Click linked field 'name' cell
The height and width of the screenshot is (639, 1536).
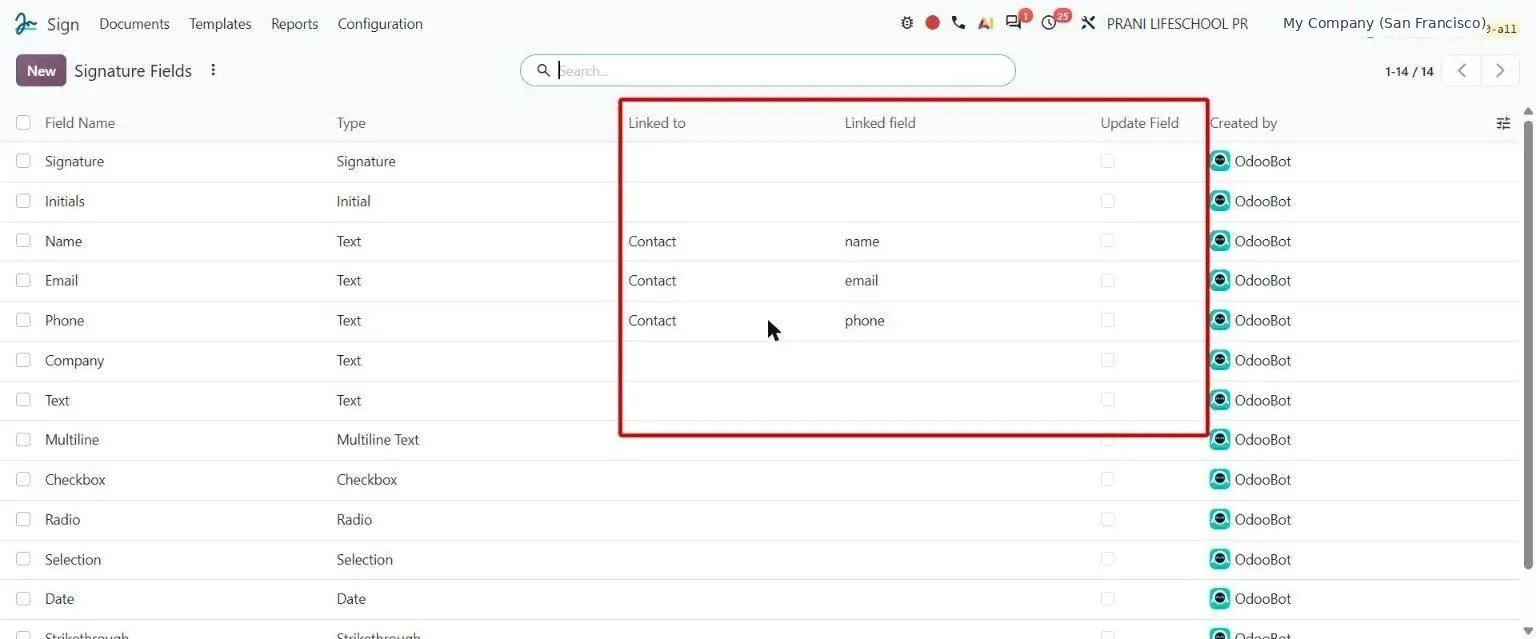click(x=862, y=241)
